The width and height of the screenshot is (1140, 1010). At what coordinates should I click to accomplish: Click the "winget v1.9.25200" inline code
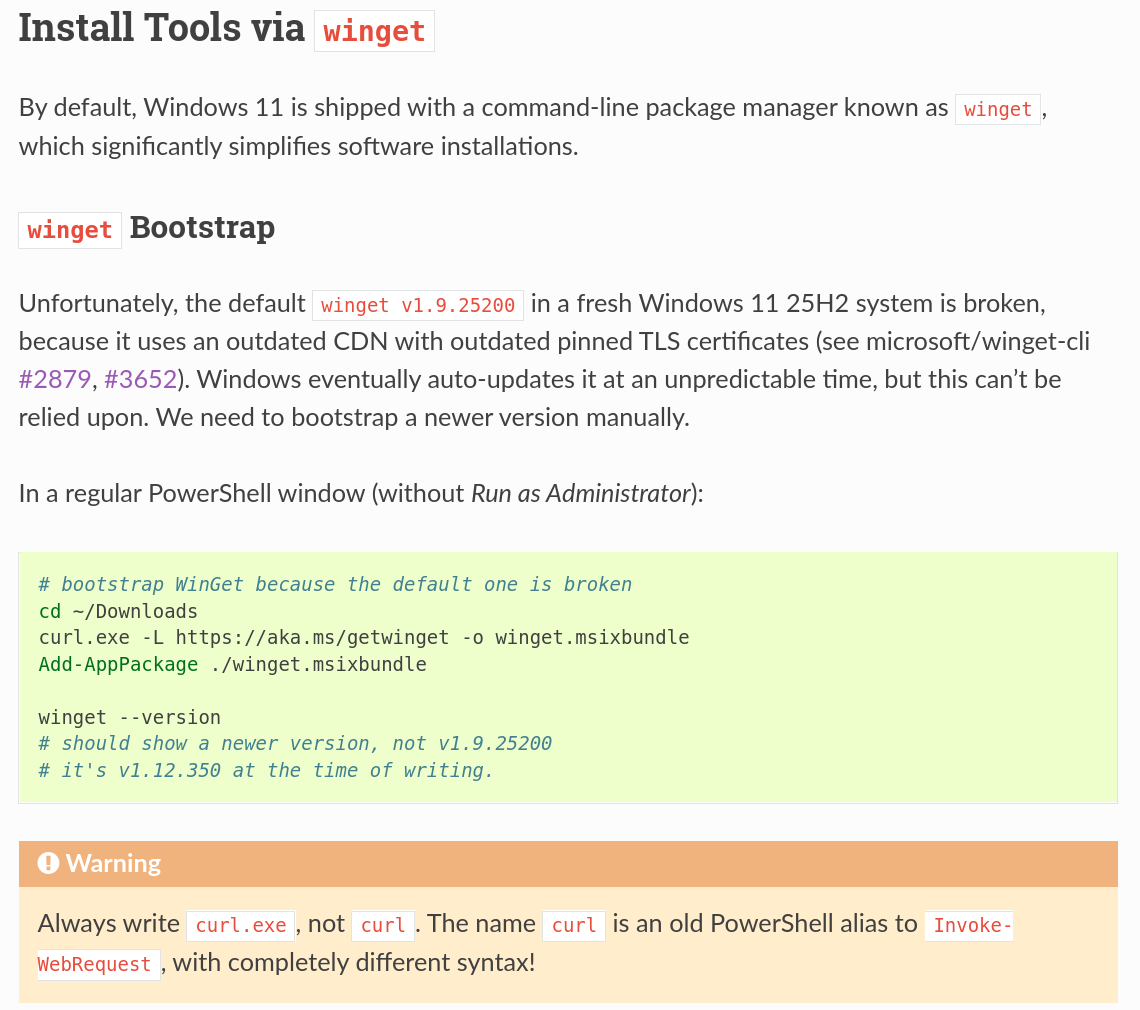[417, 304]
